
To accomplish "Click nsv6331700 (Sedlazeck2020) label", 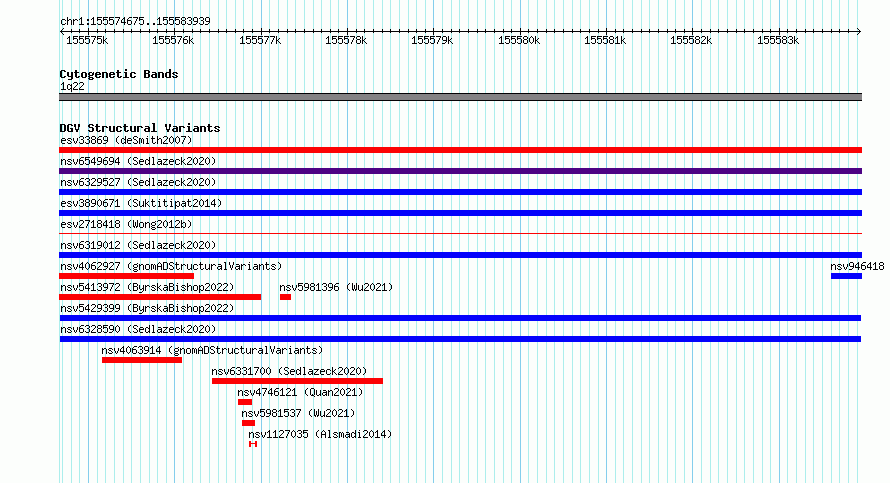I will pyautogui.click(x=289, y=371).
